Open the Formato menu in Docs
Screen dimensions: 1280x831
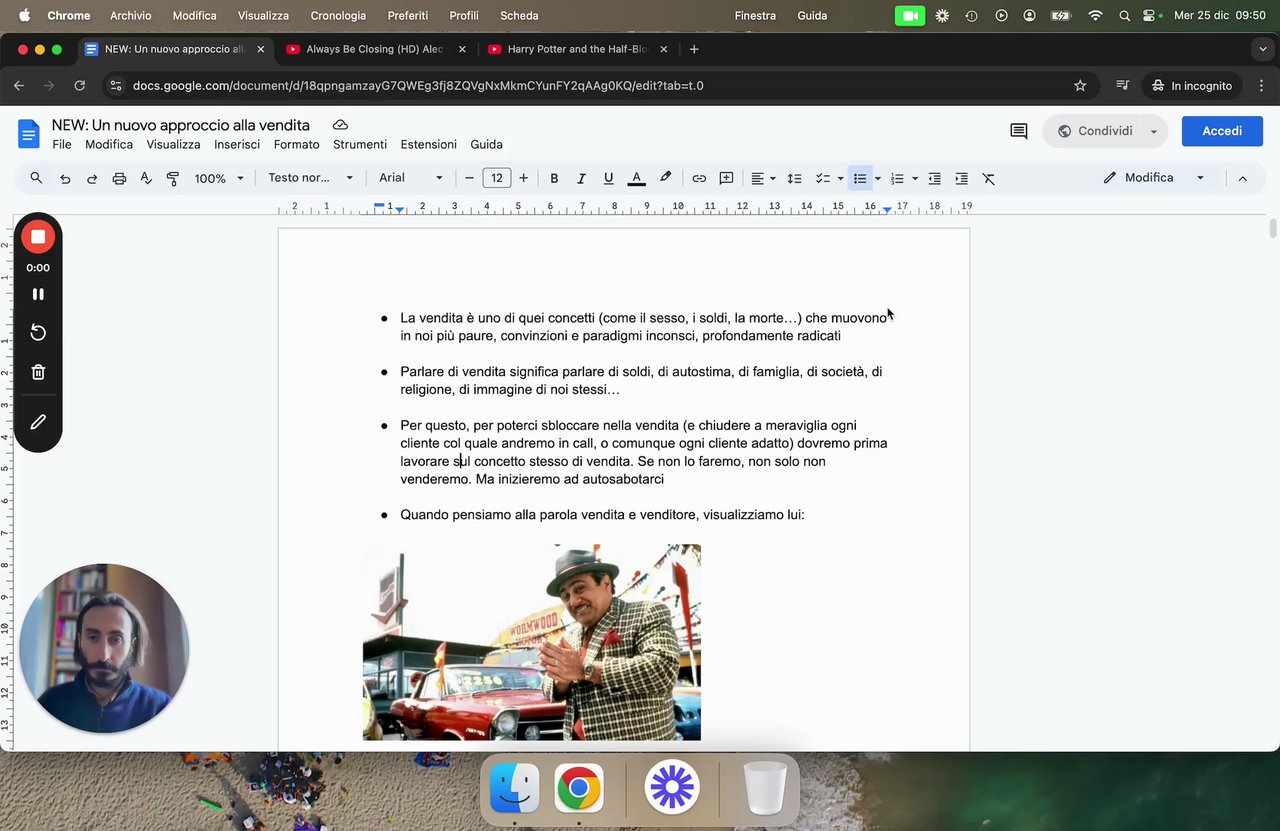click(x=297, y=144)
